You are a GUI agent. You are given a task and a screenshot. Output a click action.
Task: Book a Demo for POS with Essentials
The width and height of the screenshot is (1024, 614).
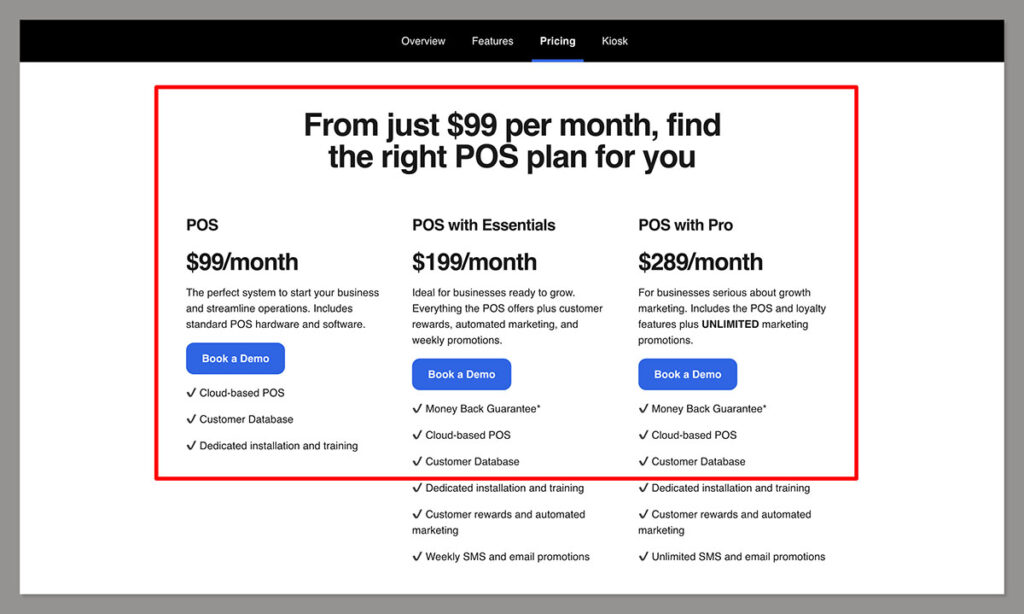(x=461, y=374)
